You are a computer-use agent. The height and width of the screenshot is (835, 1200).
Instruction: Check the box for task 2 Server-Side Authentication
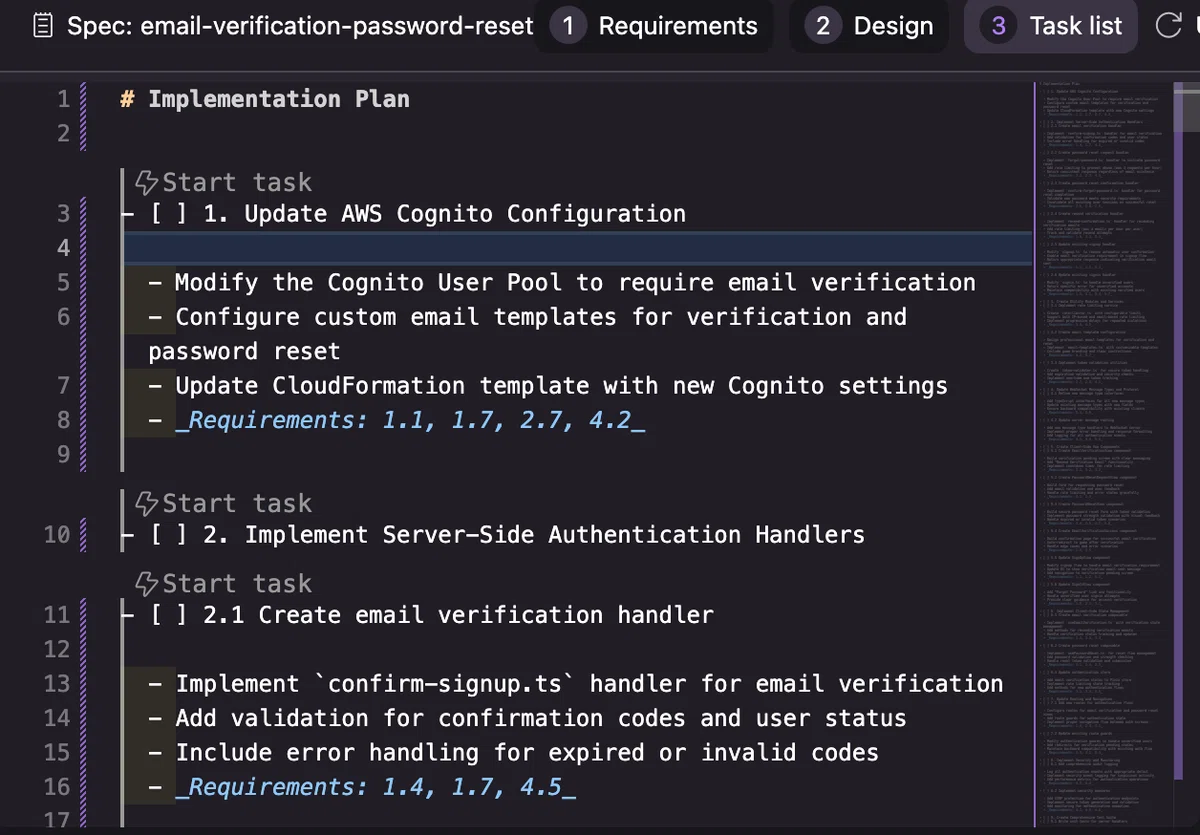point(169,535)
